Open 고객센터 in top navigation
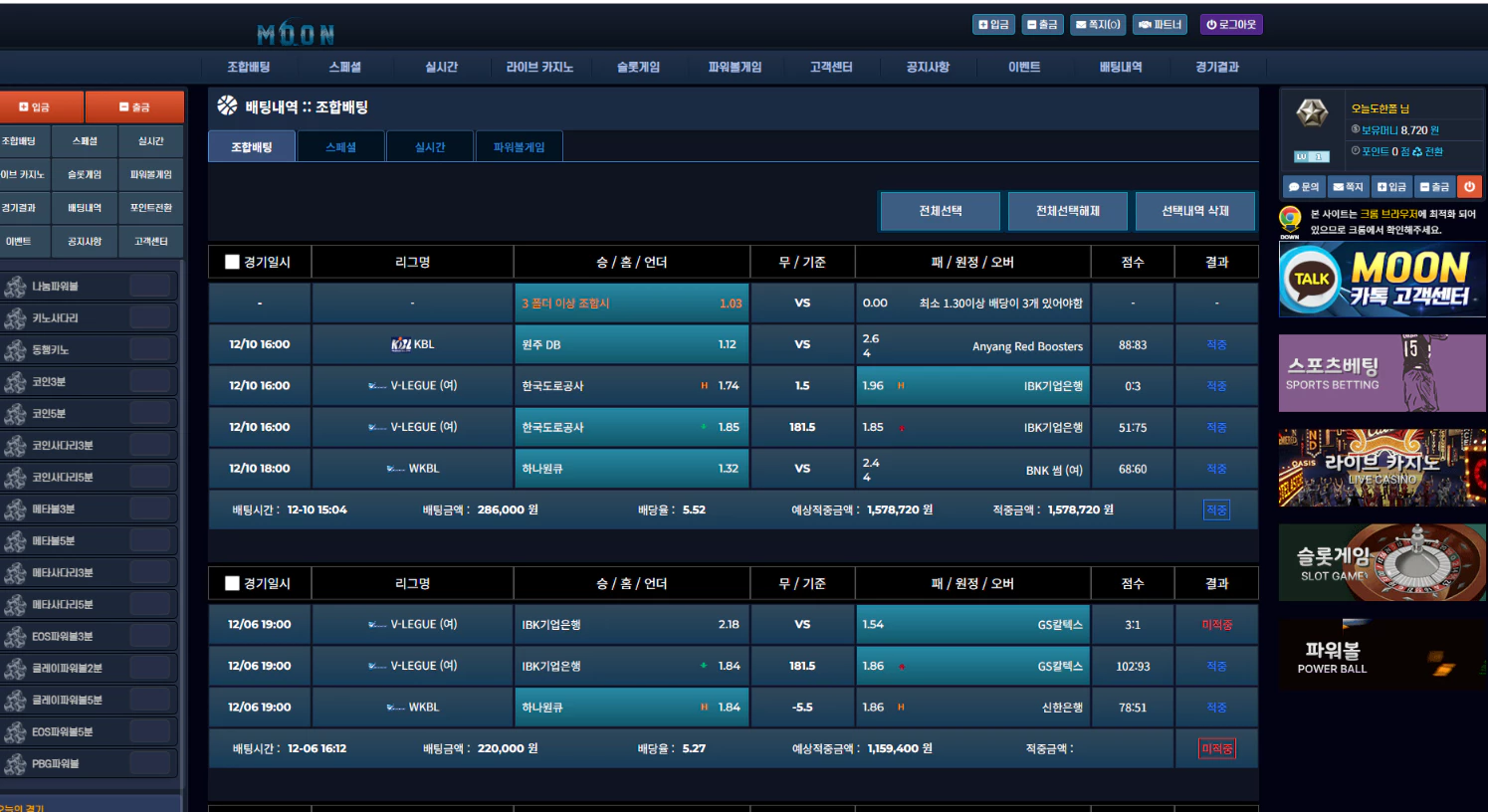The image size is (1488, 812). coord(831,67)
